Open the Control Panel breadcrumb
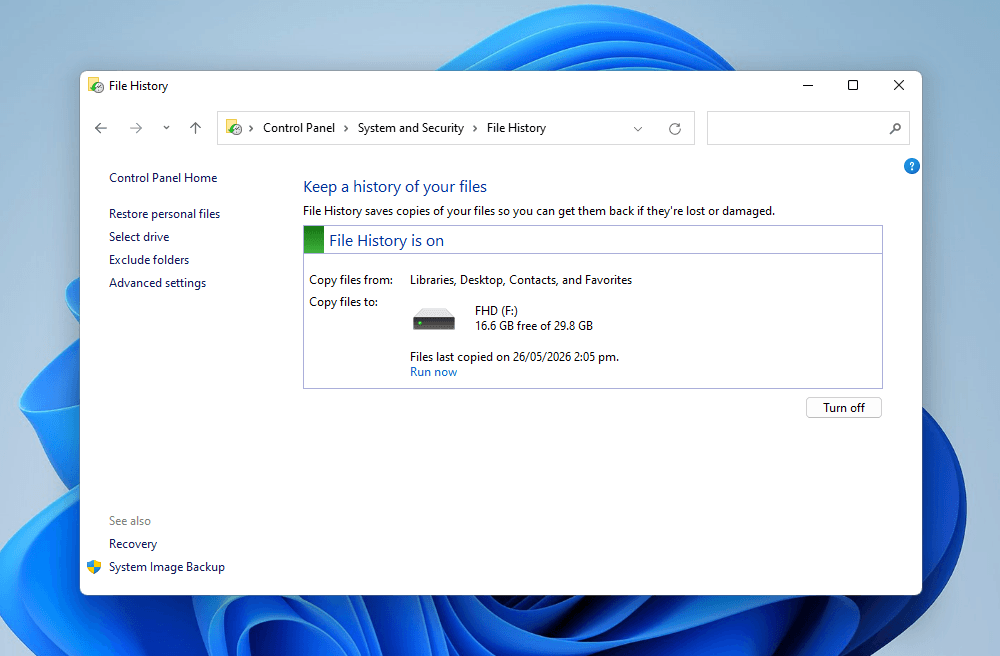 click(298, 128)
